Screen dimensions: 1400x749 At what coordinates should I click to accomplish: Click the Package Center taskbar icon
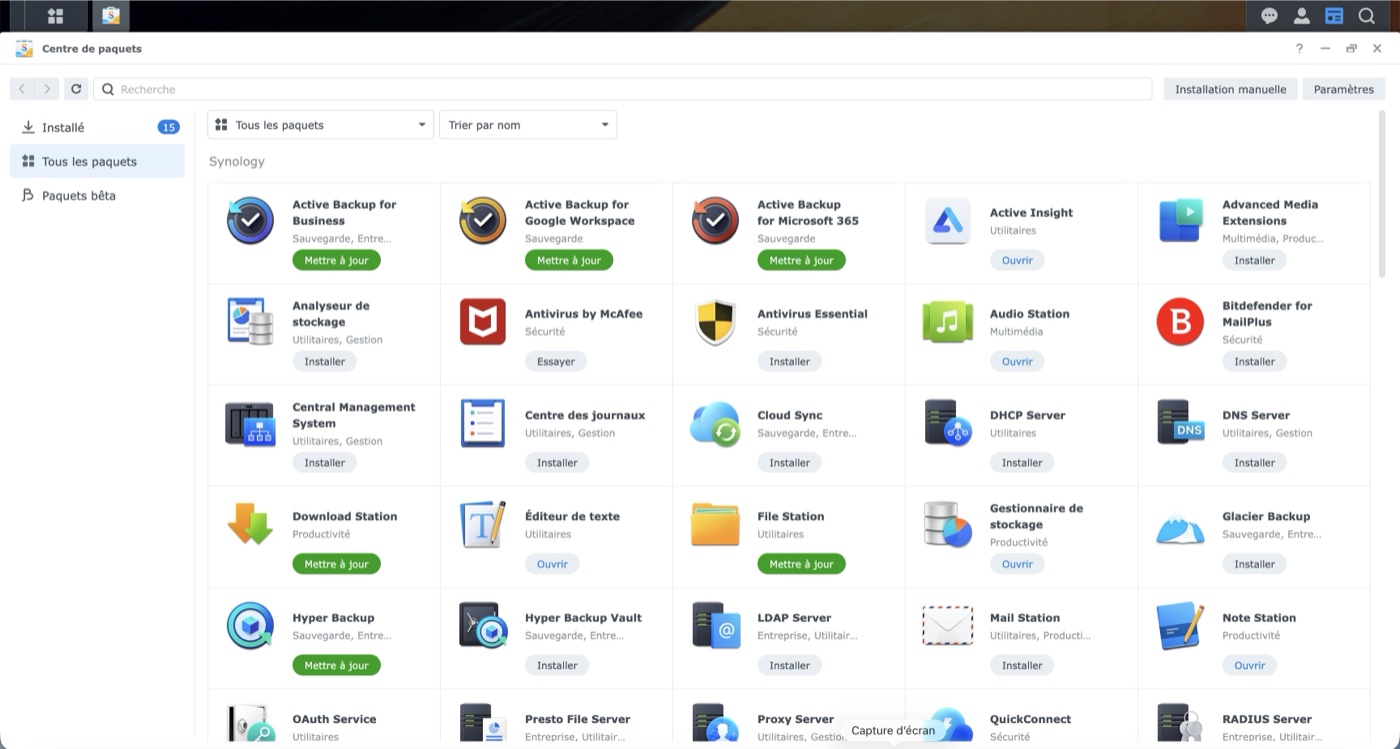pyautogui.click(x=110, y=16)
